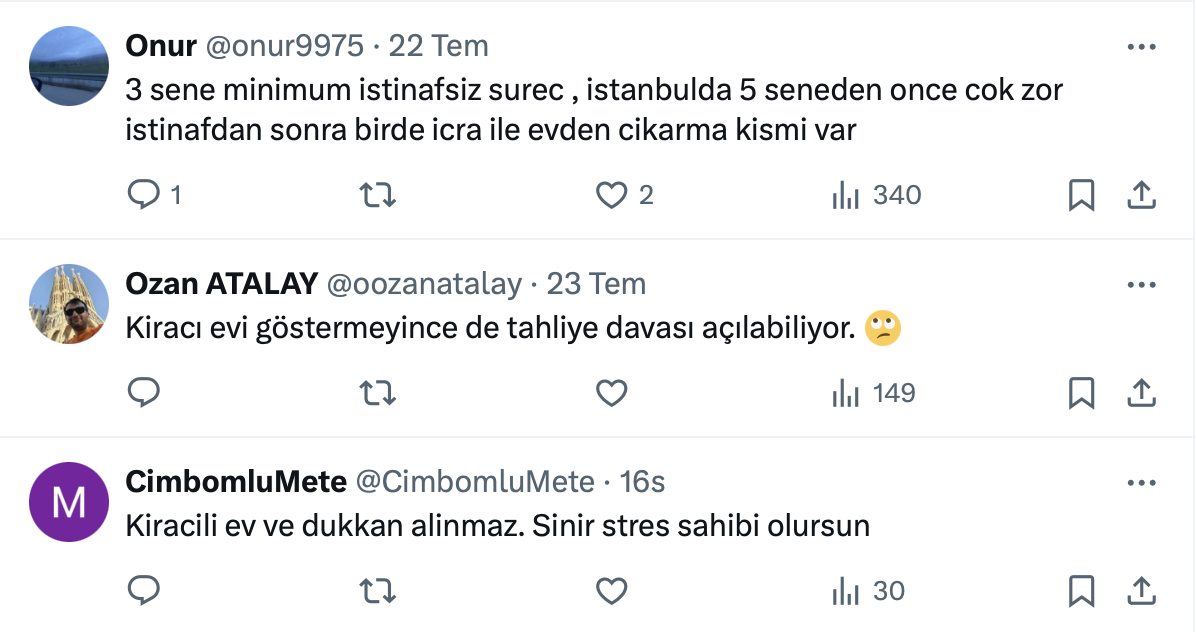Repost Ozan ATALAY's tweet
The height and width of the screenshot is (632, 1196).
377,393
